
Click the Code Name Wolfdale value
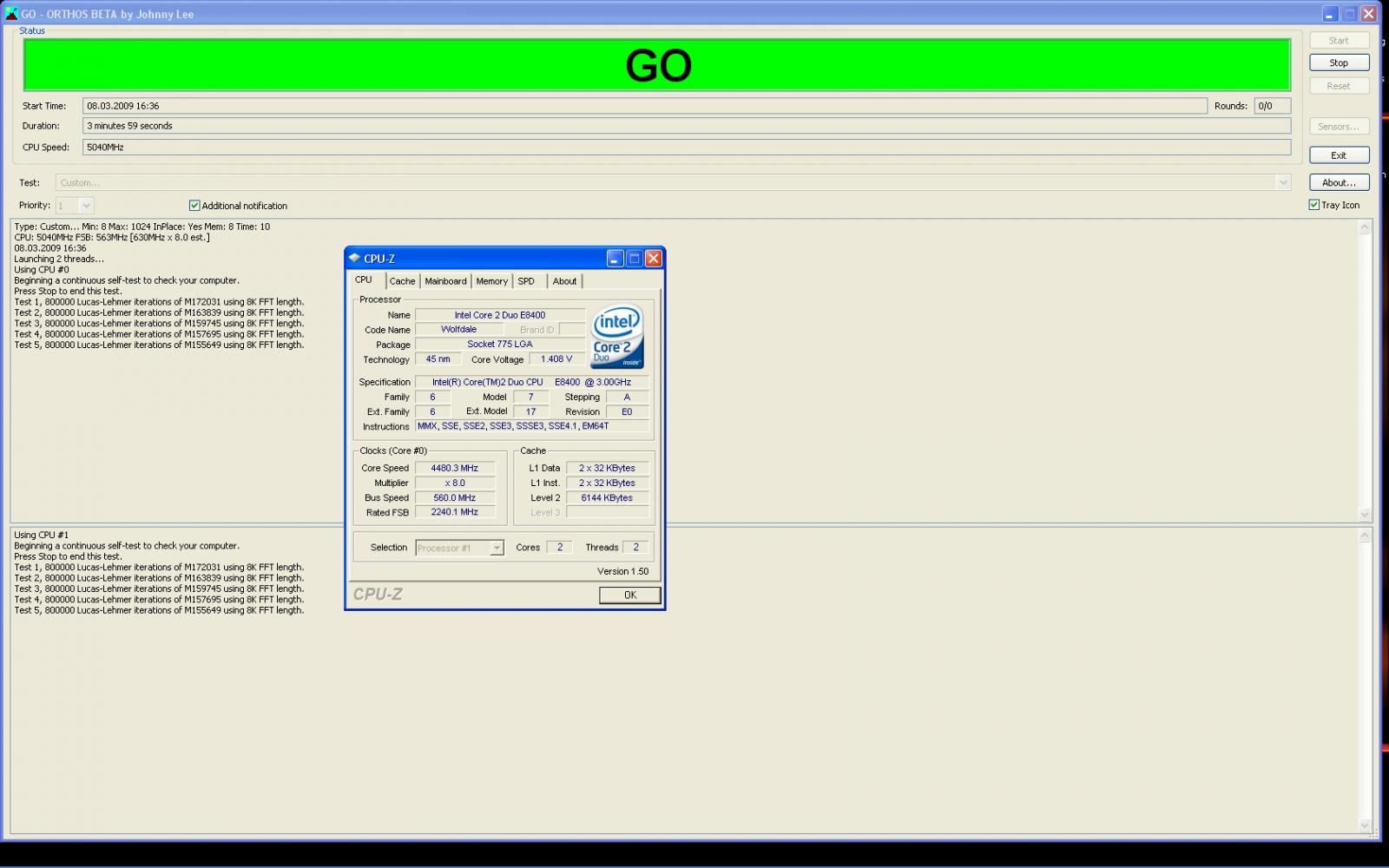click(458, 329)
